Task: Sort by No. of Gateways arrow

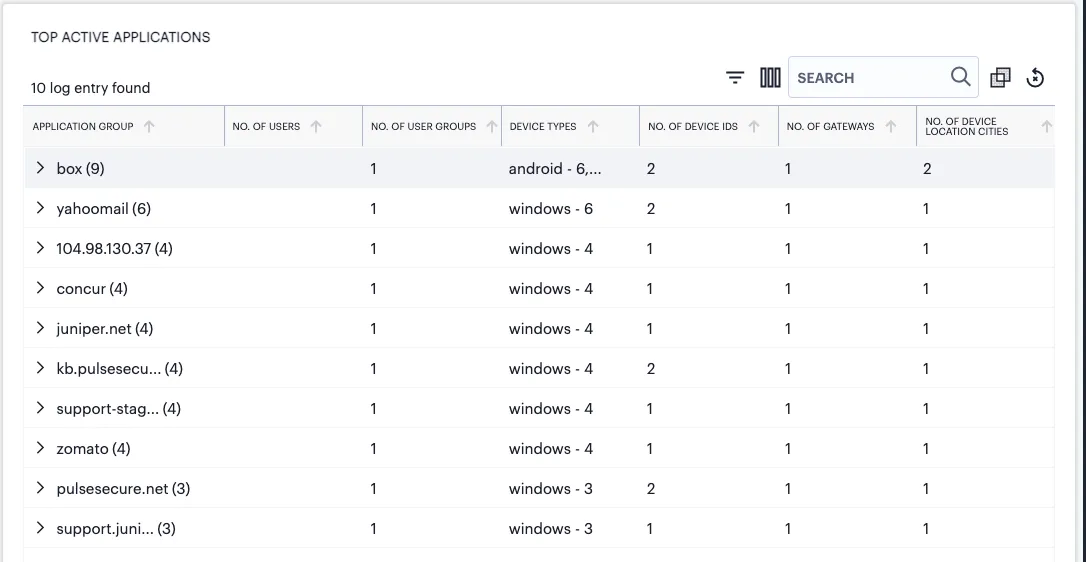Action: [891, 126]
